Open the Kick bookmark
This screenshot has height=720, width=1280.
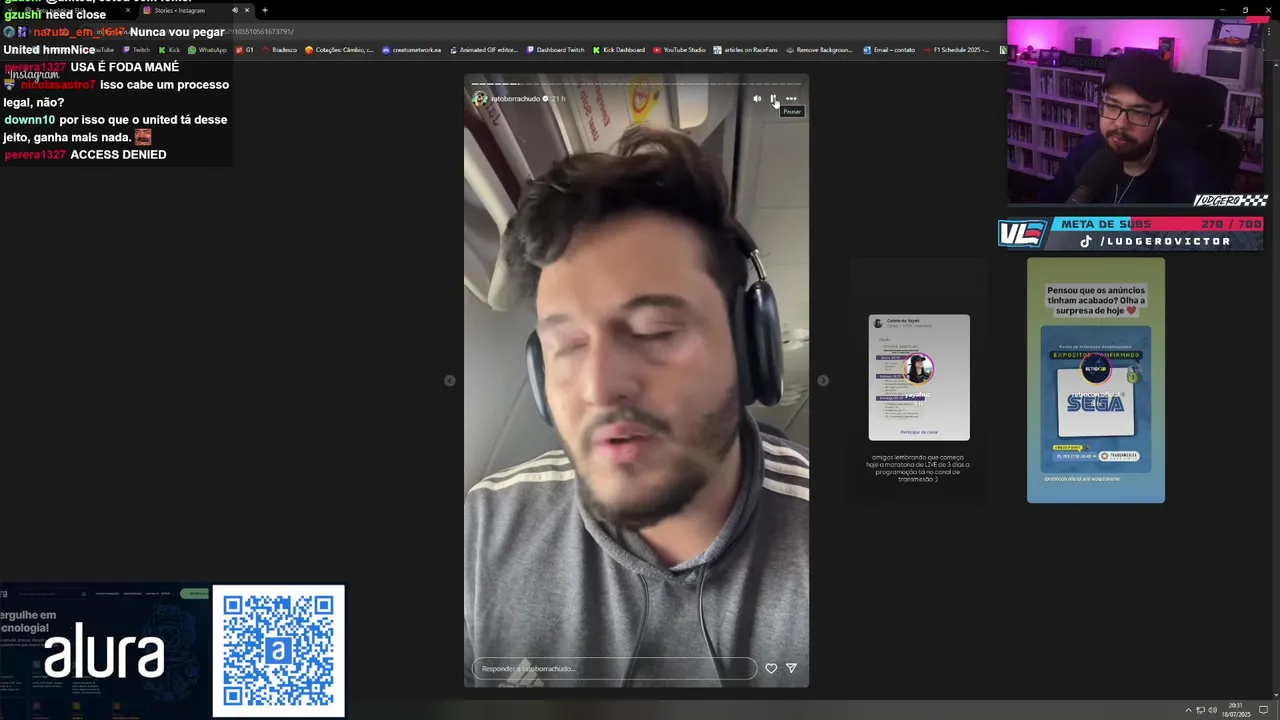point(169,50)
